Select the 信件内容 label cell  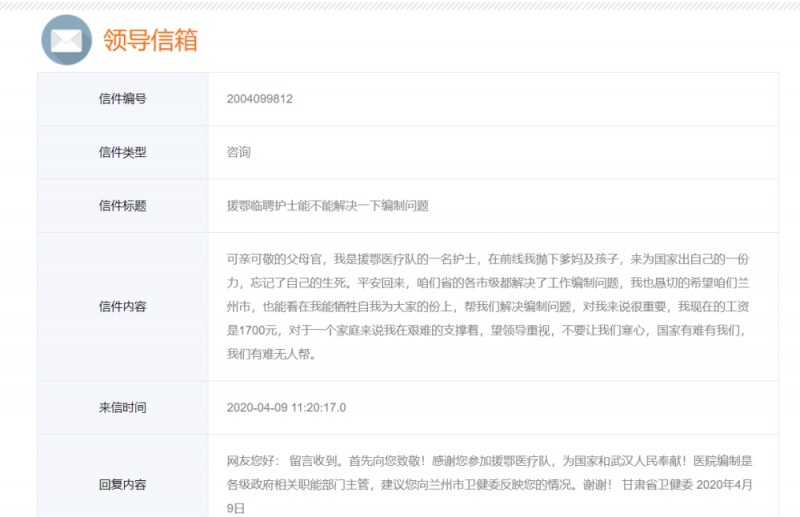pos(122,307)
